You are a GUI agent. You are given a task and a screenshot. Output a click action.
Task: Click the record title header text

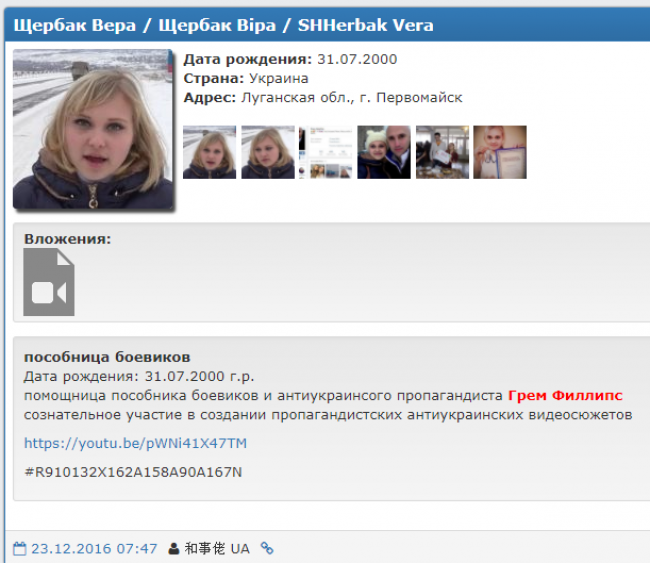point(224,24)
